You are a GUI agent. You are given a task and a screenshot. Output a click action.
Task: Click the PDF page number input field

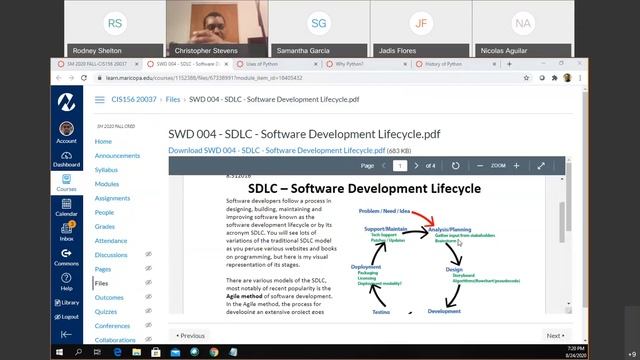tap(400, 166)
